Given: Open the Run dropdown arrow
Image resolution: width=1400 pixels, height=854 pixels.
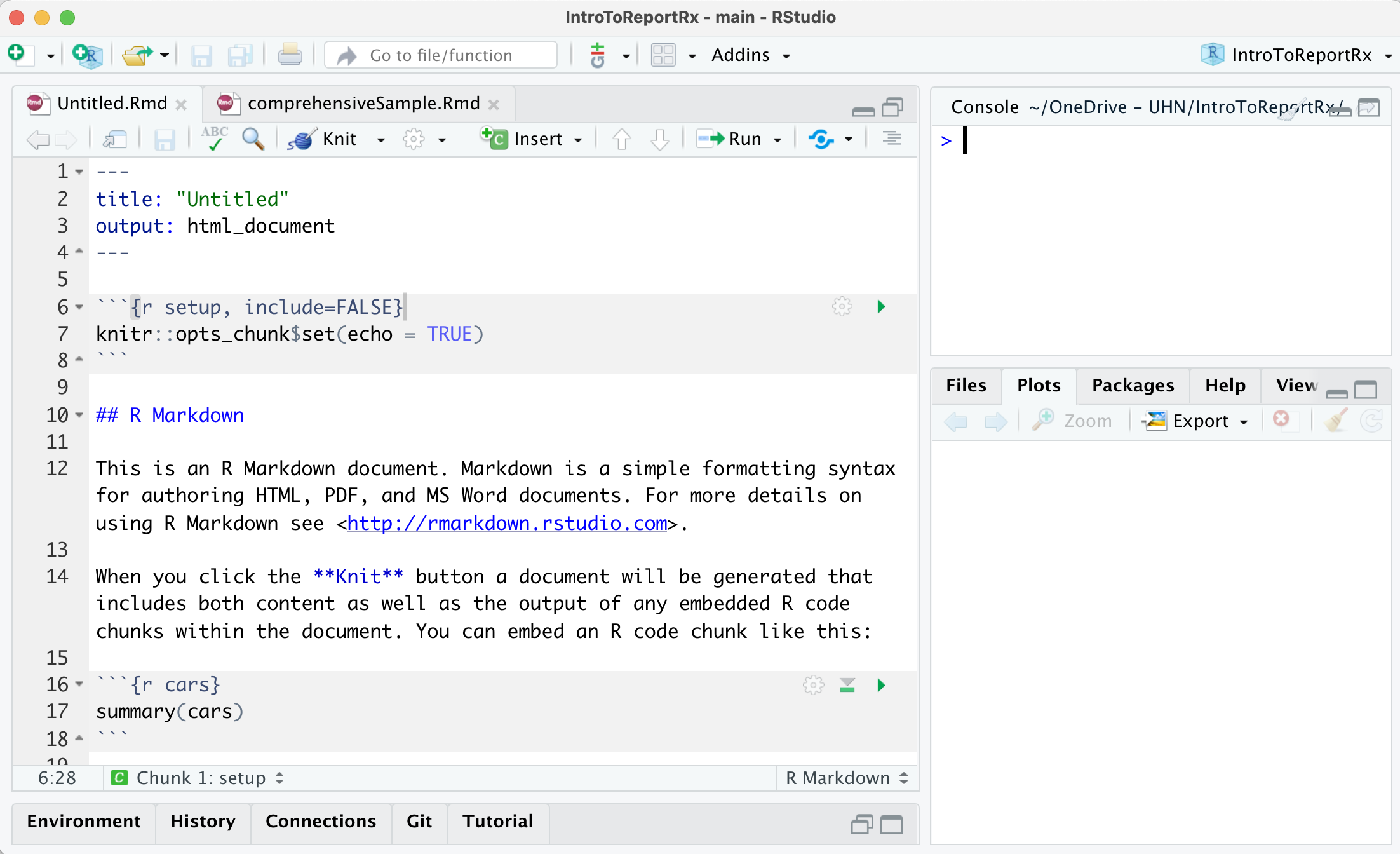Looking at the screenshot, I should [x=777, y=139].
